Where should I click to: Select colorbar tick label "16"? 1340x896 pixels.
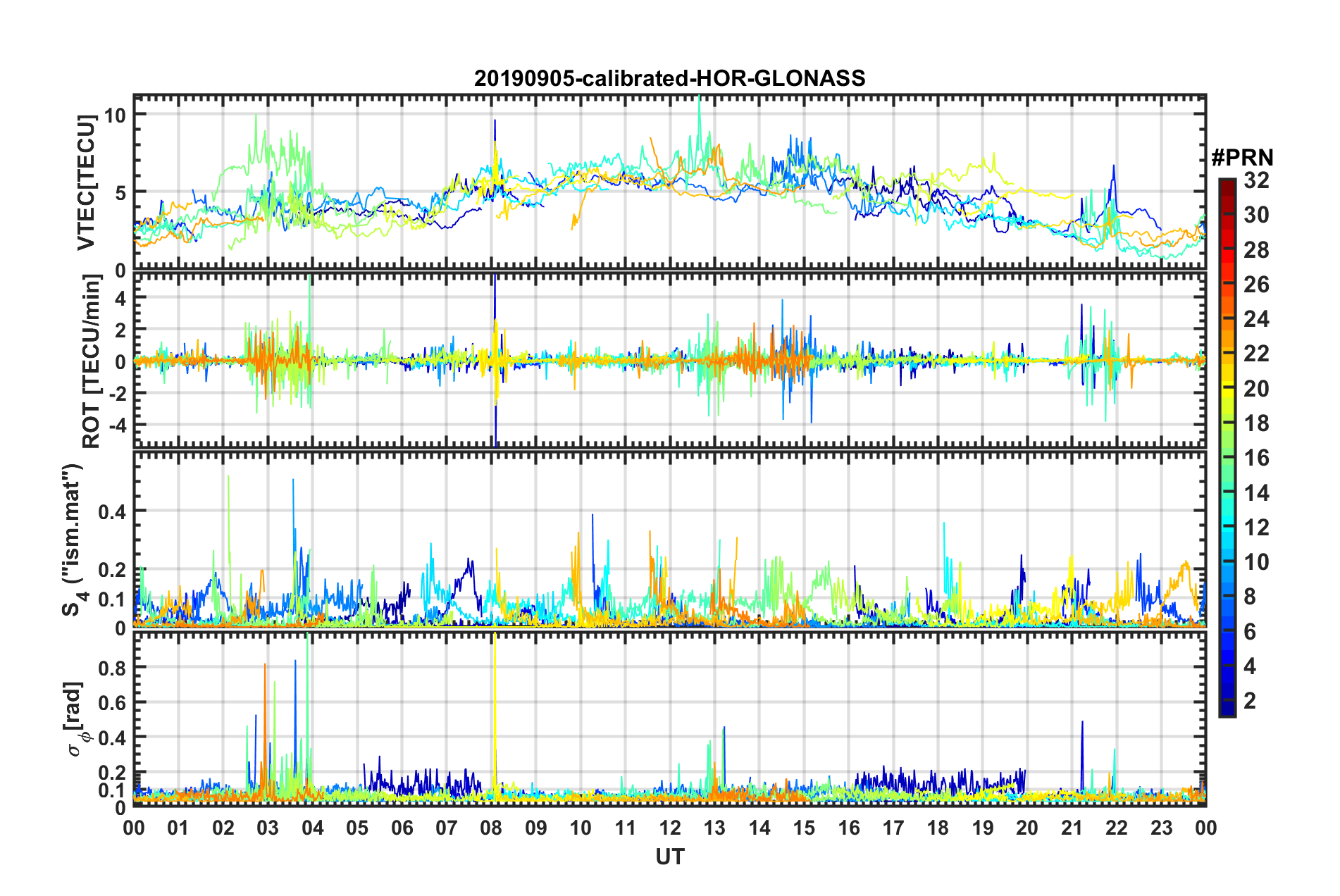1256,458
